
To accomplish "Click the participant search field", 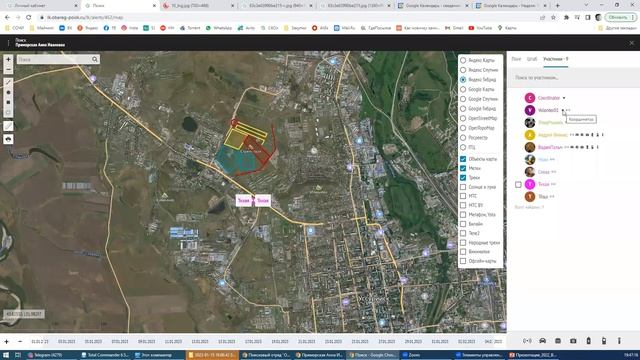I will click(573, 78).
